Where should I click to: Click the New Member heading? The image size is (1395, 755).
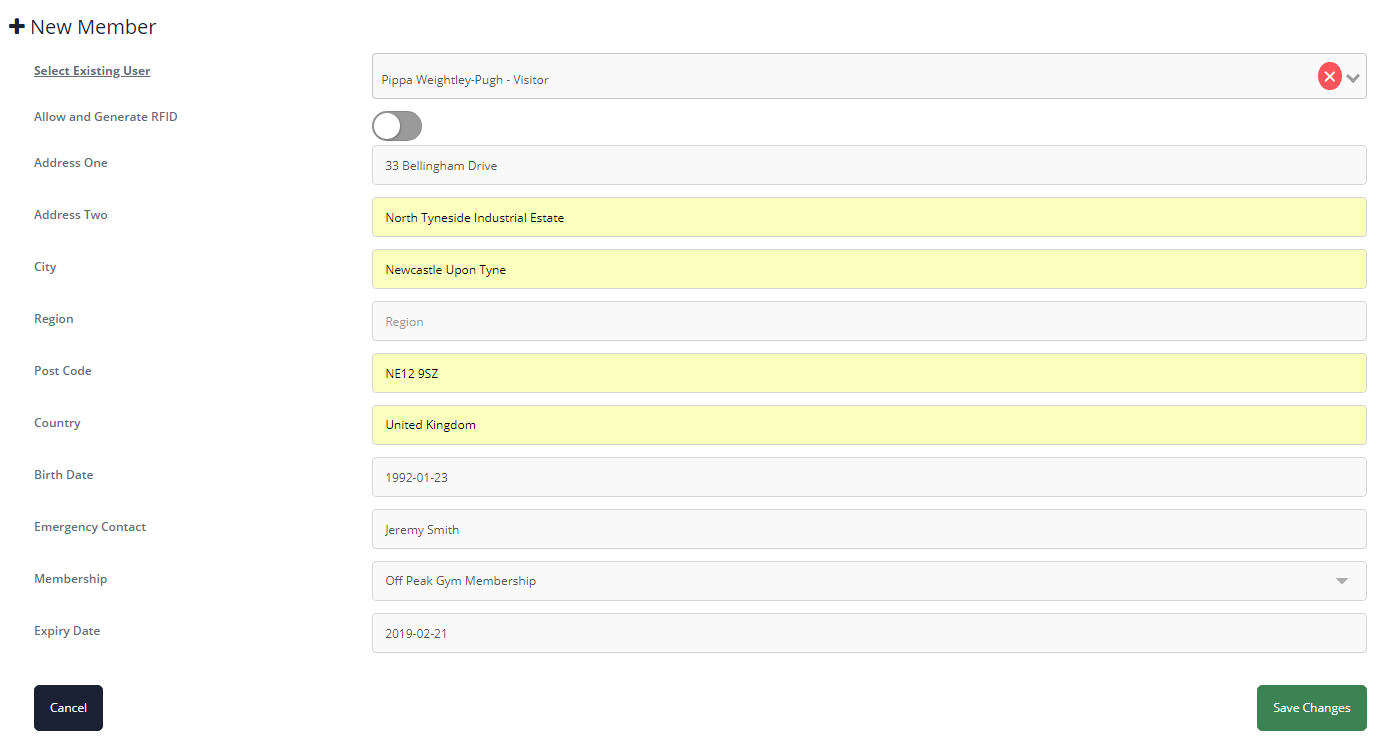coord(93,27)
